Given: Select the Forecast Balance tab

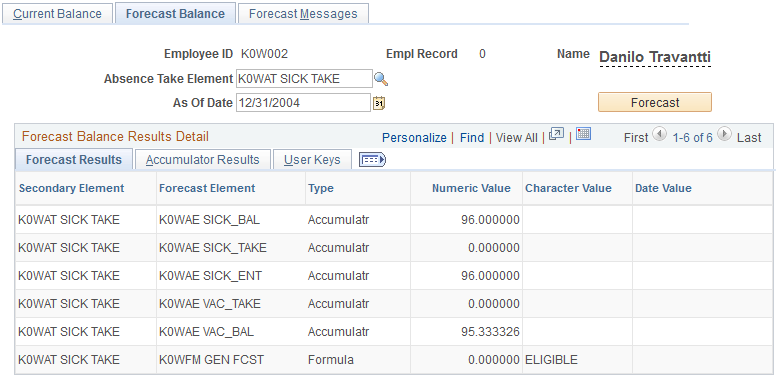Looking at the screenshot, I should coord(175,14).
